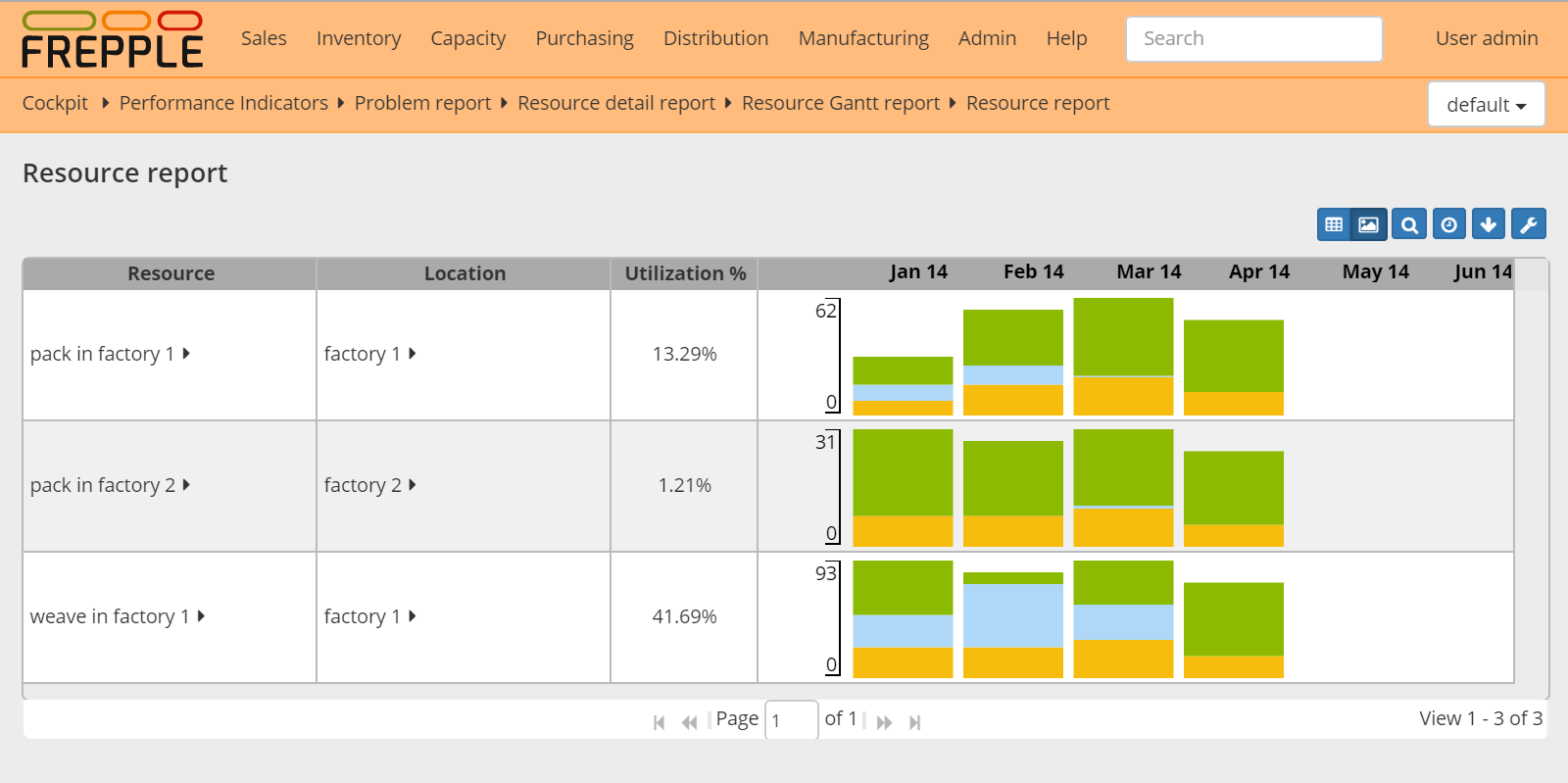Open the wrench customize icon
The image size is (1568, 783).
(x=1529, y=224)
